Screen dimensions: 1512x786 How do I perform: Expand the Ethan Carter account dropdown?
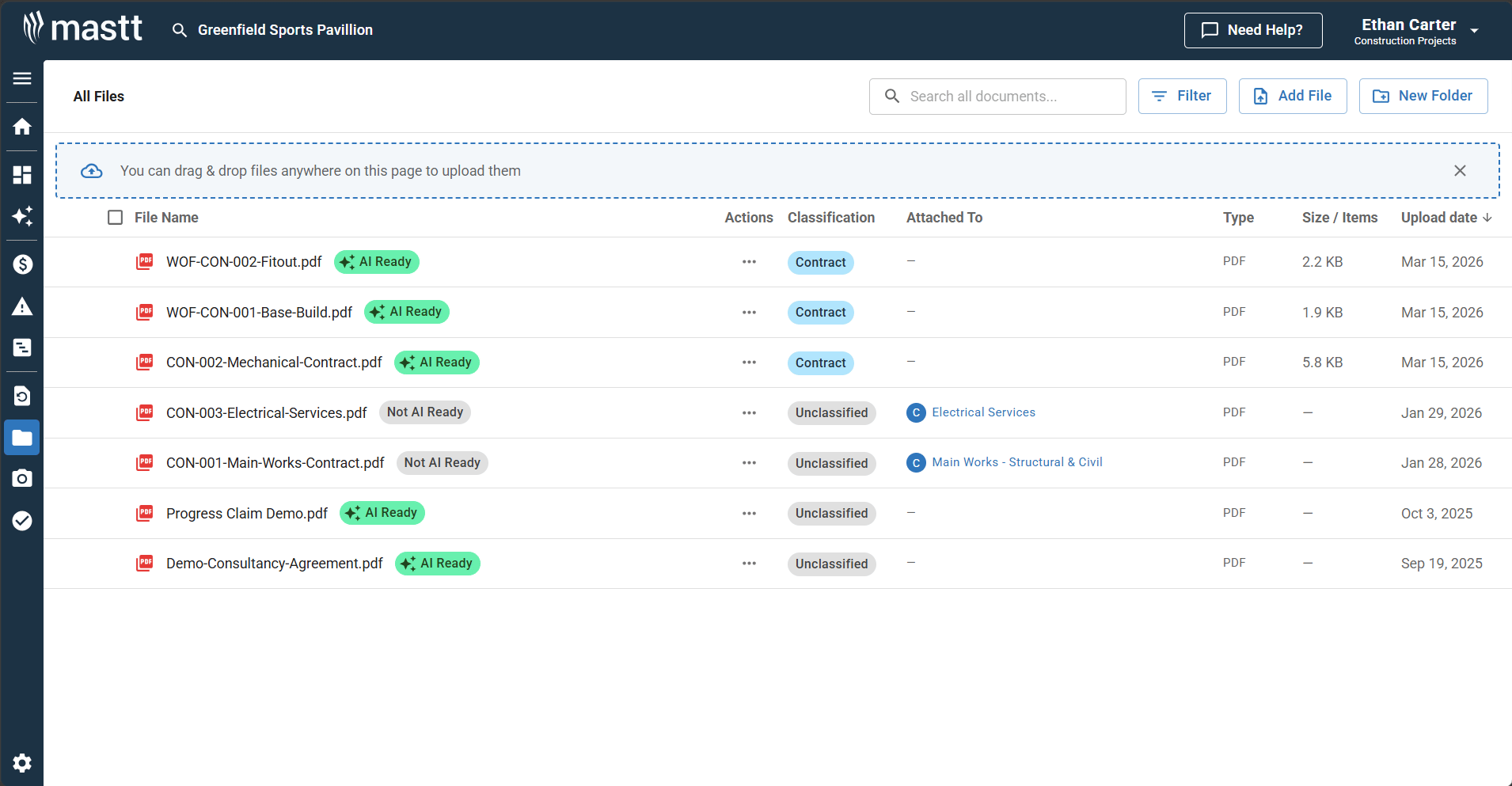pyautogui.click(x=1474, y=31)
